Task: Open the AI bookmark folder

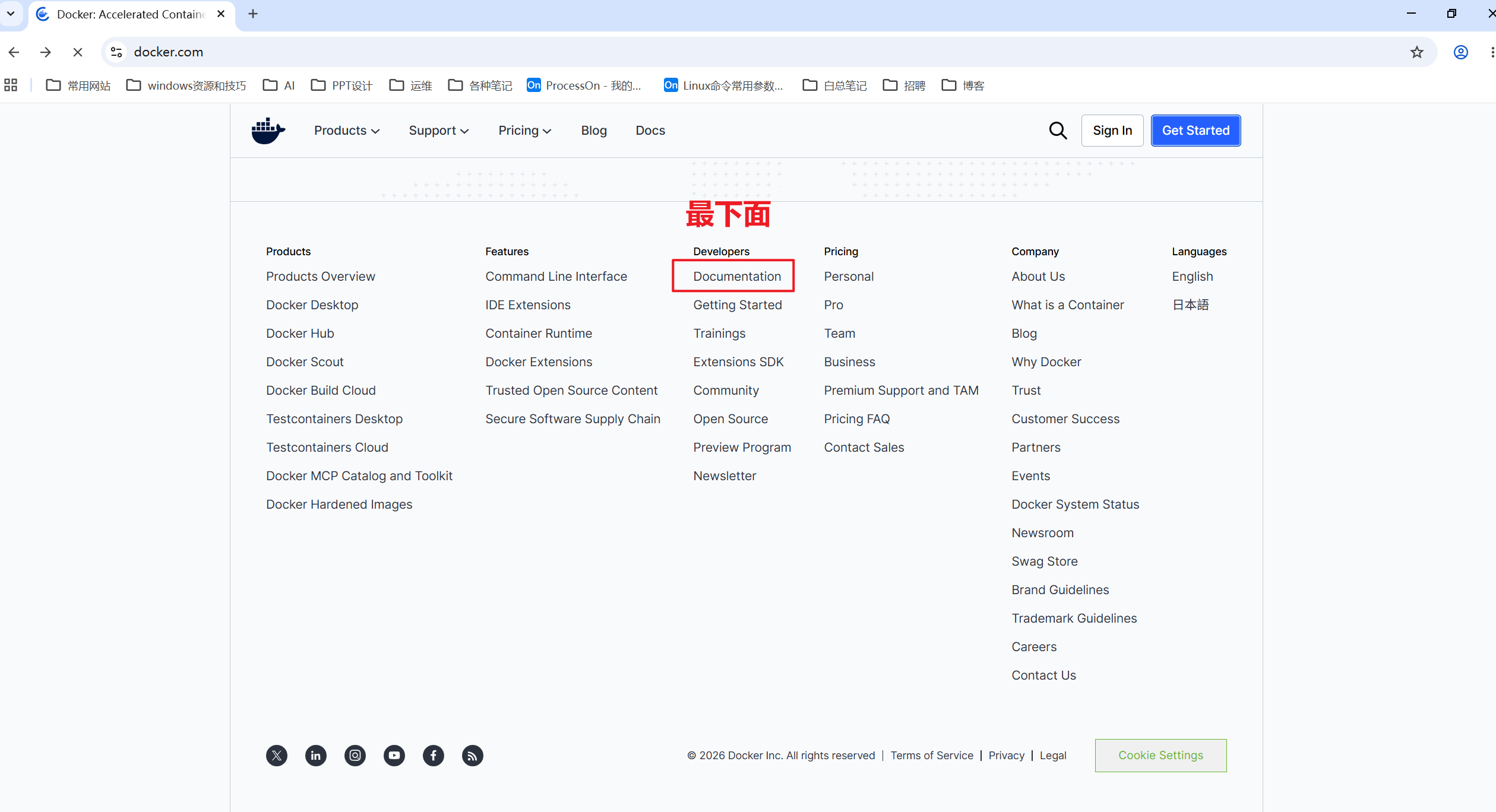Action: point(279,85)
